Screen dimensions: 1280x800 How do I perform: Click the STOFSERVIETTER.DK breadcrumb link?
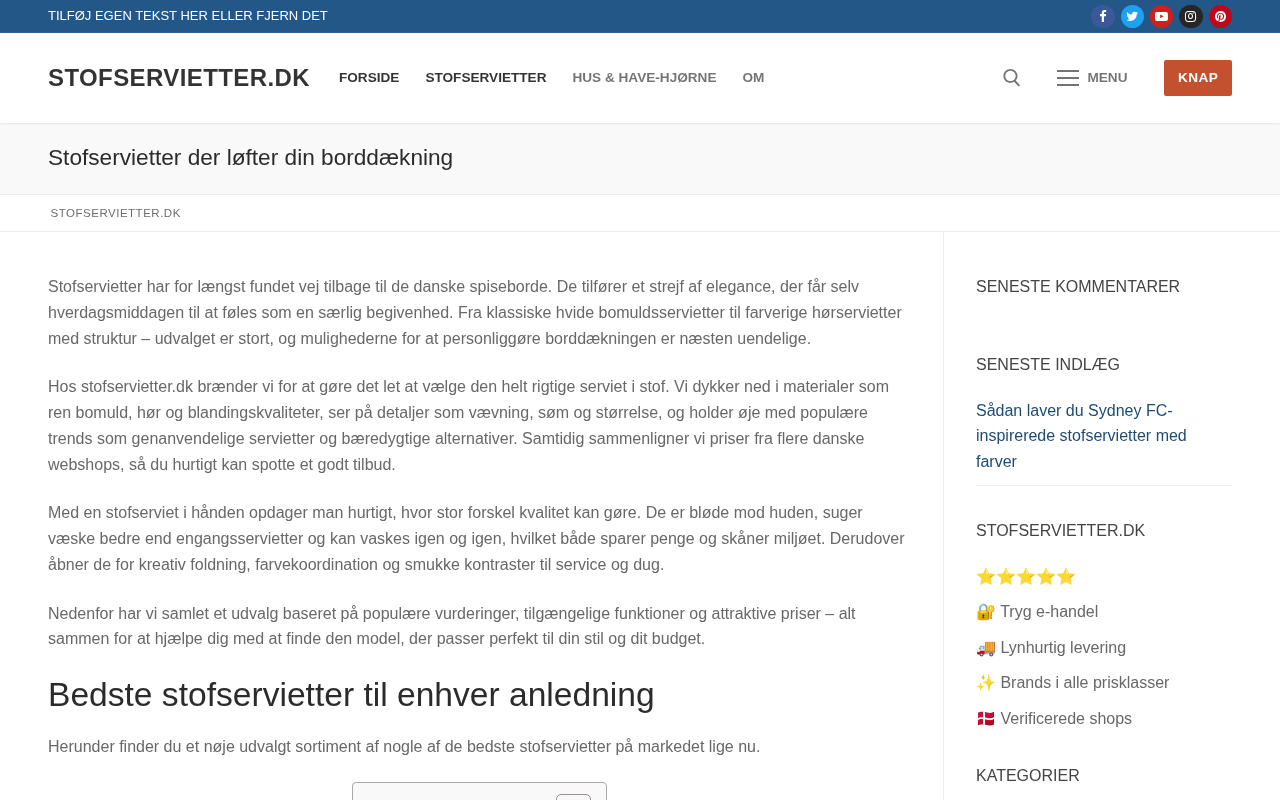pos(116,213)
